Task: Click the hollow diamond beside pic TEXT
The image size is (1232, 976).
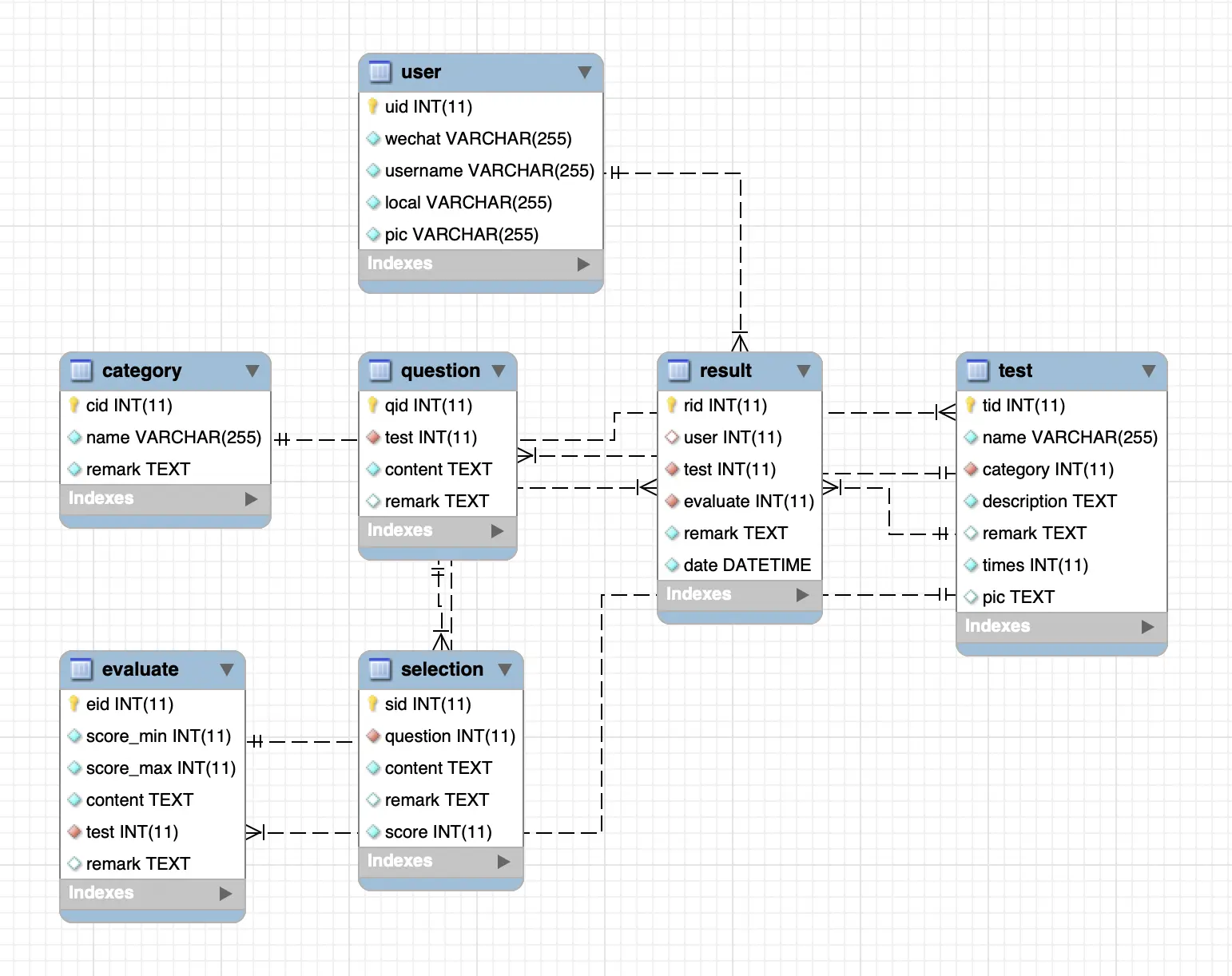Action: pyautogui.click(x=971, y=597)
